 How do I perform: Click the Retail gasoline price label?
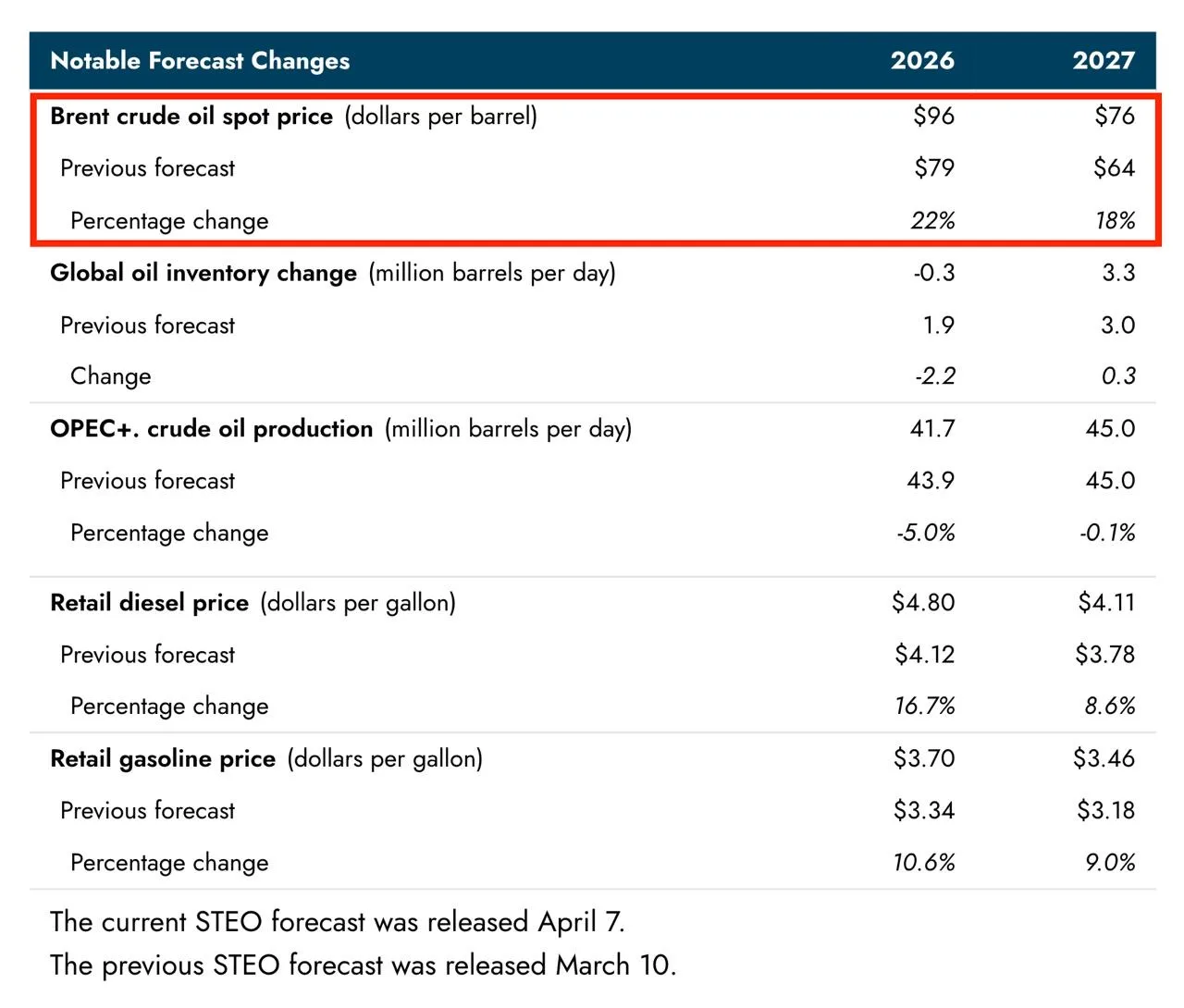[x=163, y=759]
